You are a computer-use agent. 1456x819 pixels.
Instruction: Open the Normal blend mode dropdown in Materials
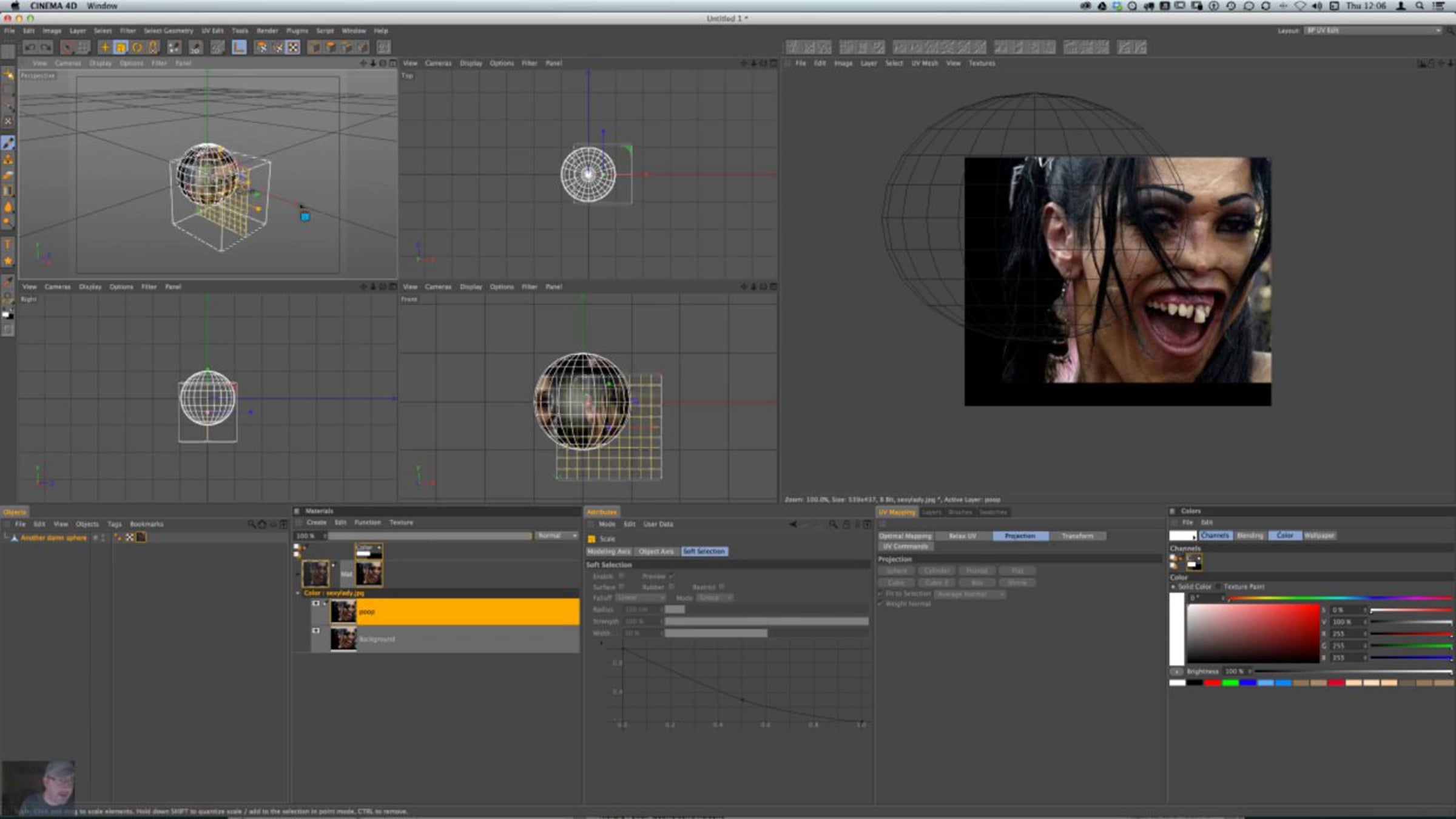[x=556, y=536]
